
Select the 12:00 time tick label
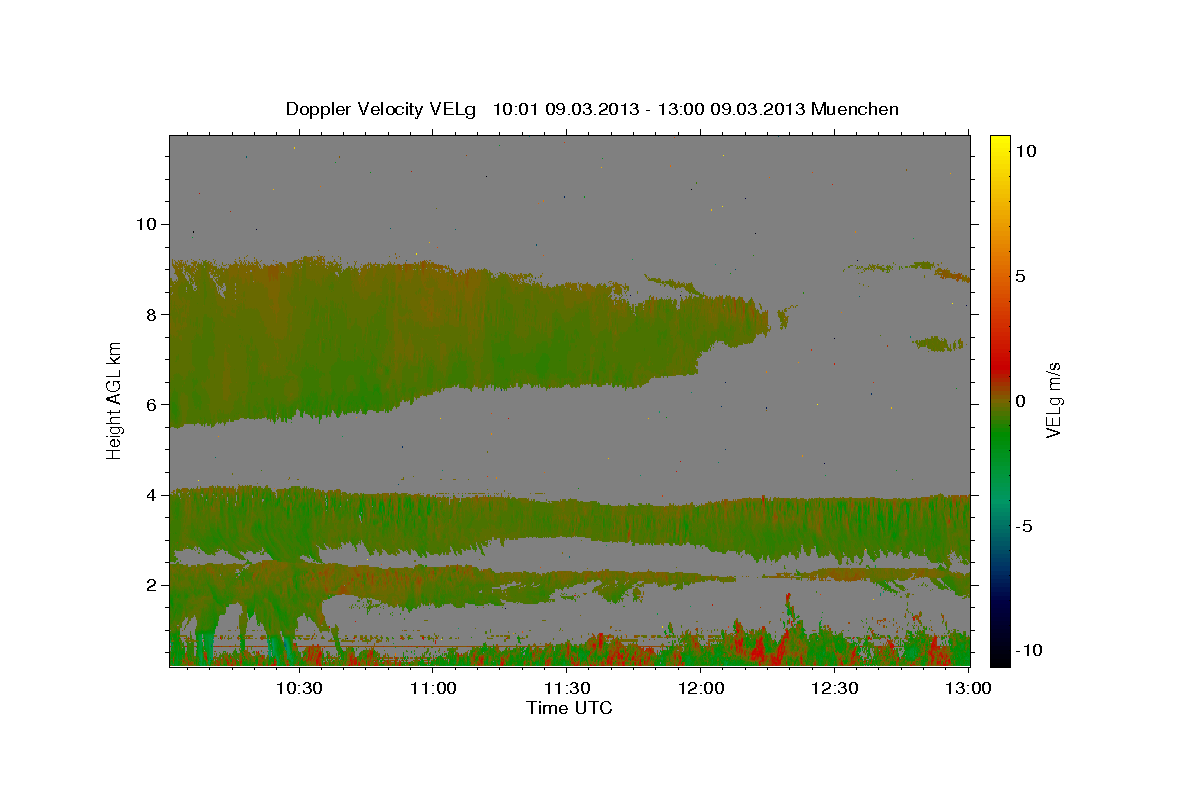(700, 688)
